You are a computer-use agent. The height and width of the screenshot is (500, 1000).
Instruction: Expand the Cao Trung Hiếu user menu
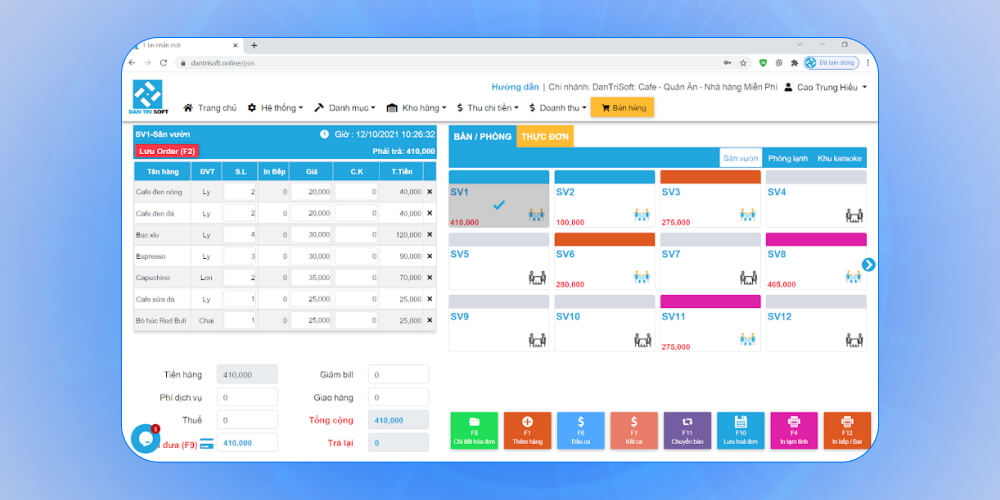(825, 87)
